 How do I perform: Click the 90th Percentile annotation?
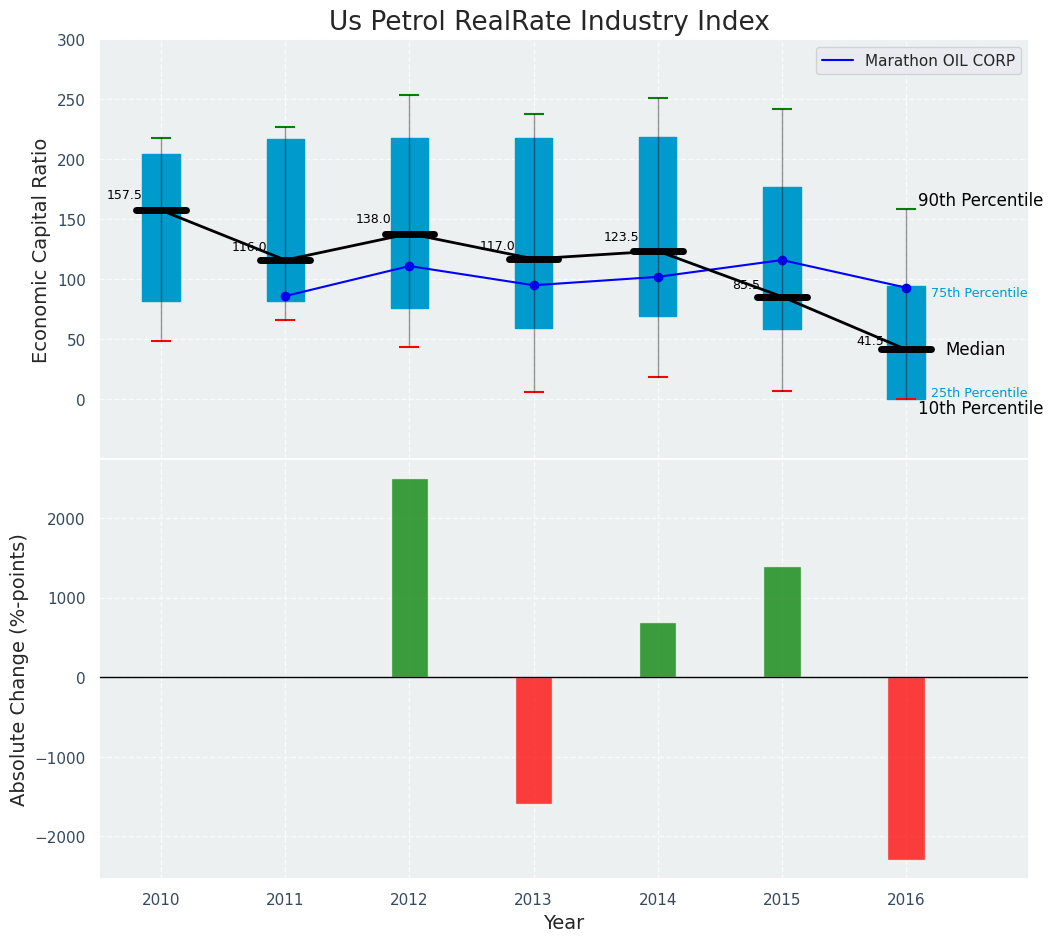point(979,200)
